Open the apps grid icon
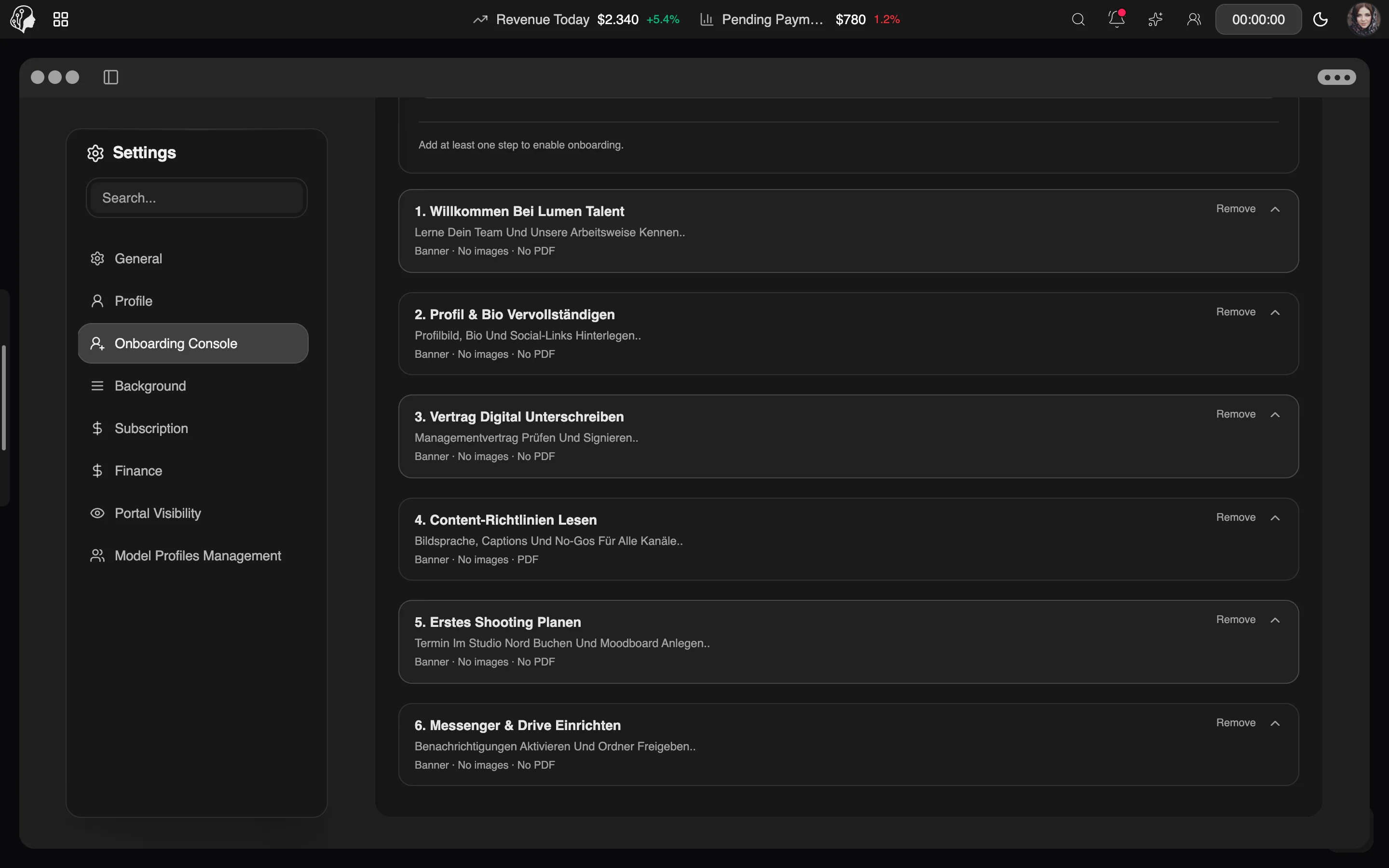The width and height of the screenshot is (1389, 868). [61, 19]
